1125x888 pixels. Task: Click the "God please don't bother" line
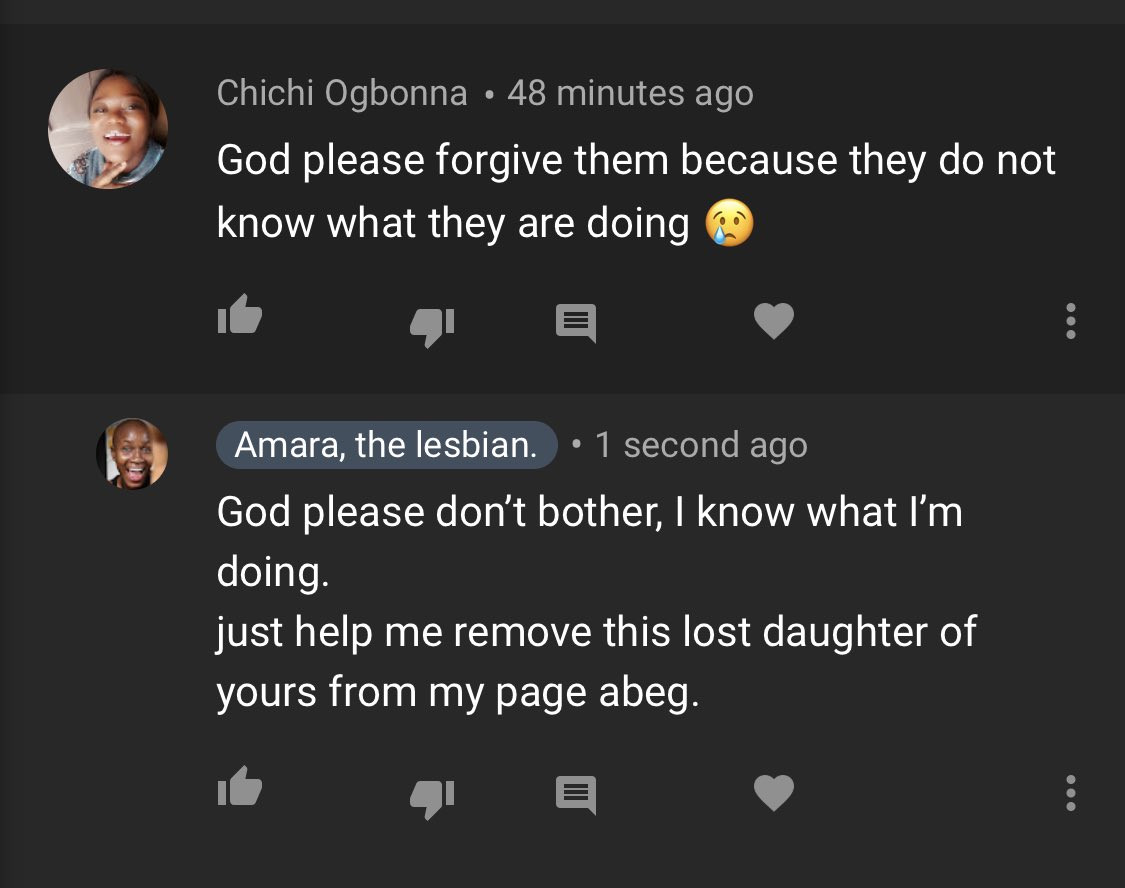pyautogui.click(x=589, y=512)
